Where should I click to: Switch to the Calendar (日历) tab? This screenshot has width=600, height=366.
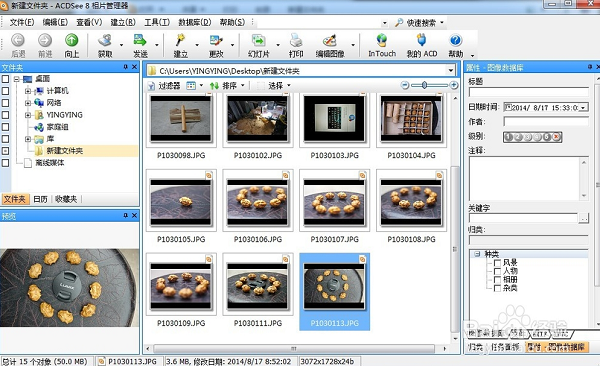pyautogui.click(x=40, y=199)
